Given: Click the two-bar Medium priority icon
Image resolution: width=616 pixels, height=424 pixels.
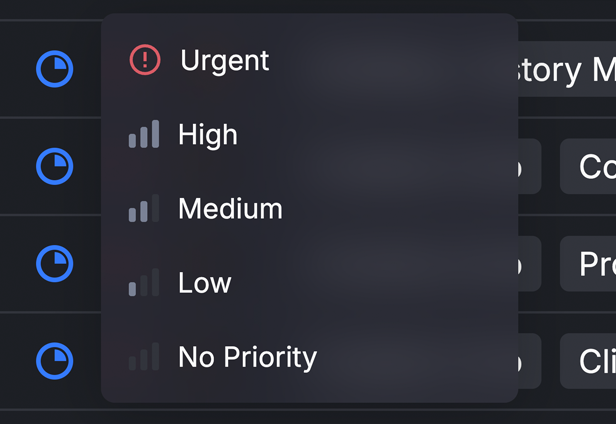Looking at the screenshot, I should [x=144, y=208].
